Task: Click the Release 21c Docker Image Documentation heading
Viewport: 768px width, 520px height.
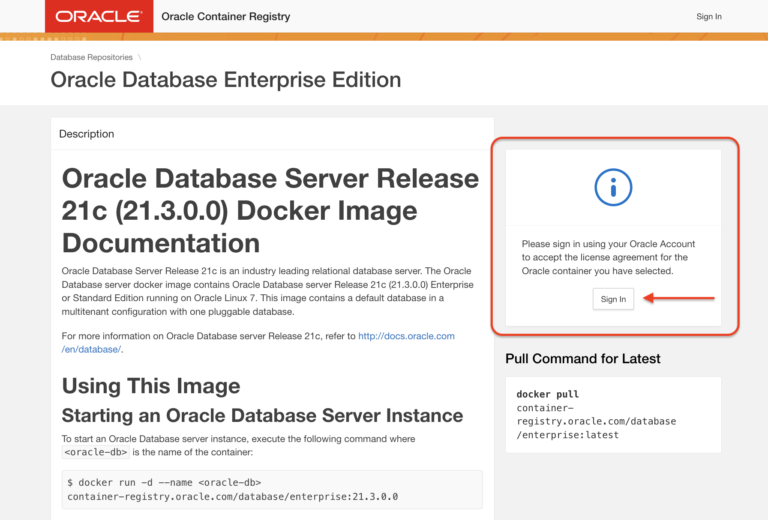Action: click(x=270, y=210)
